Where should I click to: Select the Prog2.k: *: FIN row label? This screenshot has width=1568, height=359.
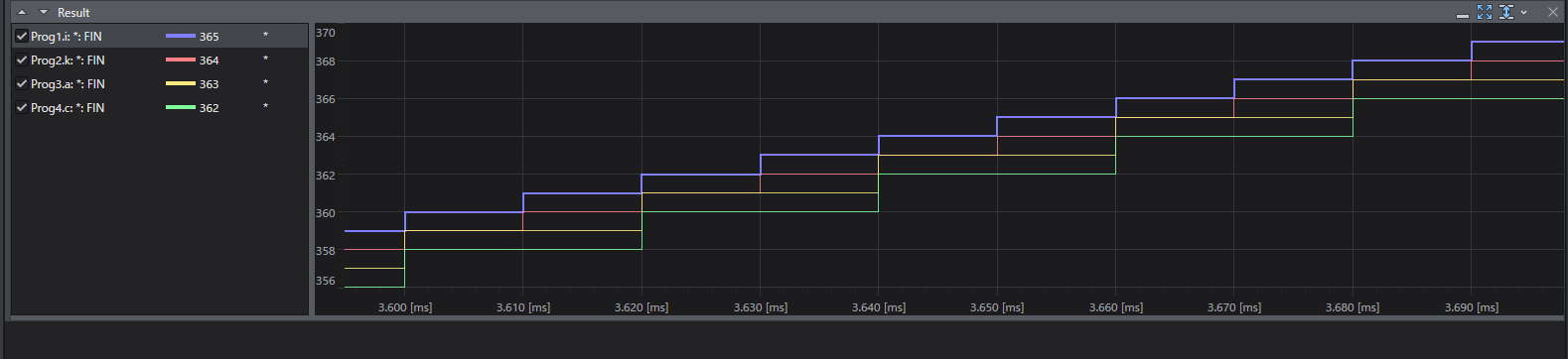click(68, 60)
